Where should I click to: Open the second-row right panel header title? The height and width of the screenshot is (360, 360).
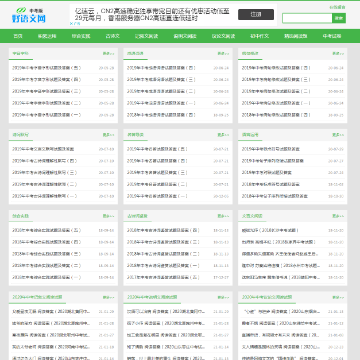[250, 135]
